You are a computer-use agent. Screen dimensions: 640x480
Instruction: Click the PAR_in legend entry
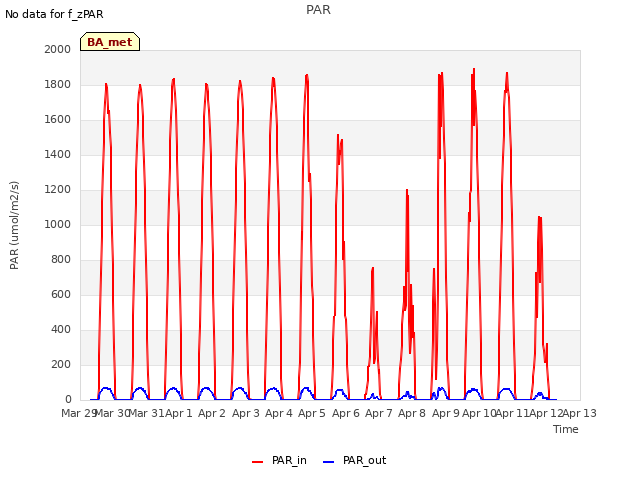point(279,460)
